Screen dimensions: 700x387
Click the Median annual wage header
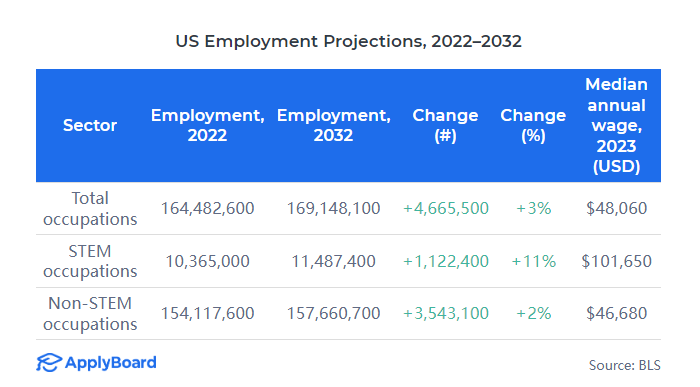click(x=617, y=125)
